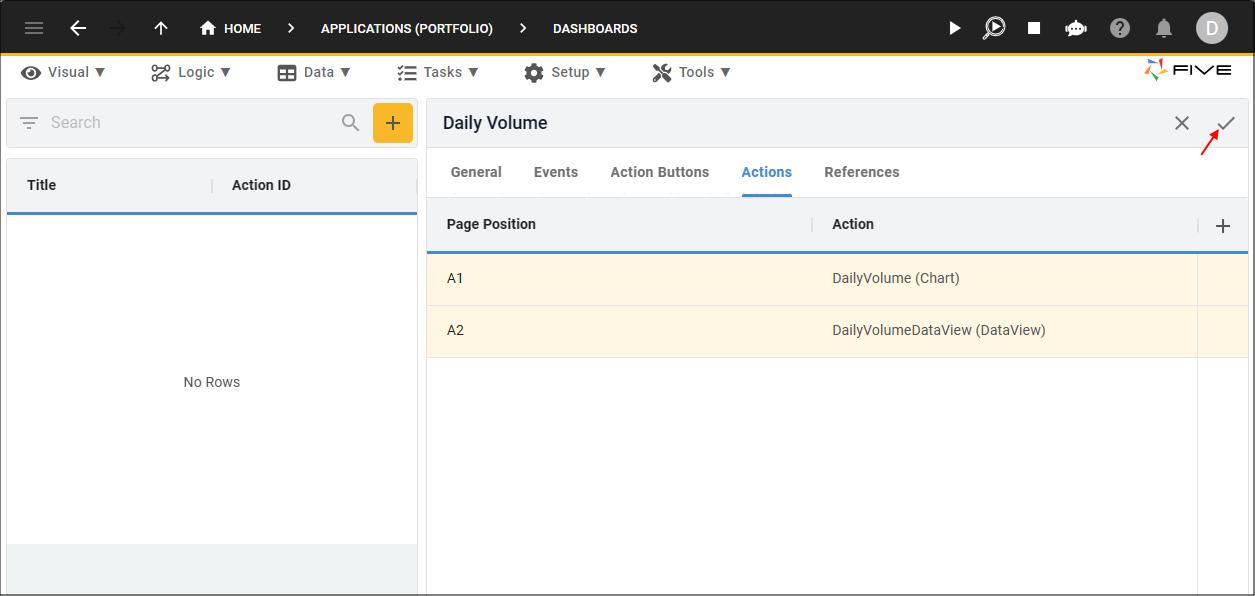Image resolution: width=1255 pixels, height=596 pixels.
Task: Click the Action column header
Action: pos(853,224)
